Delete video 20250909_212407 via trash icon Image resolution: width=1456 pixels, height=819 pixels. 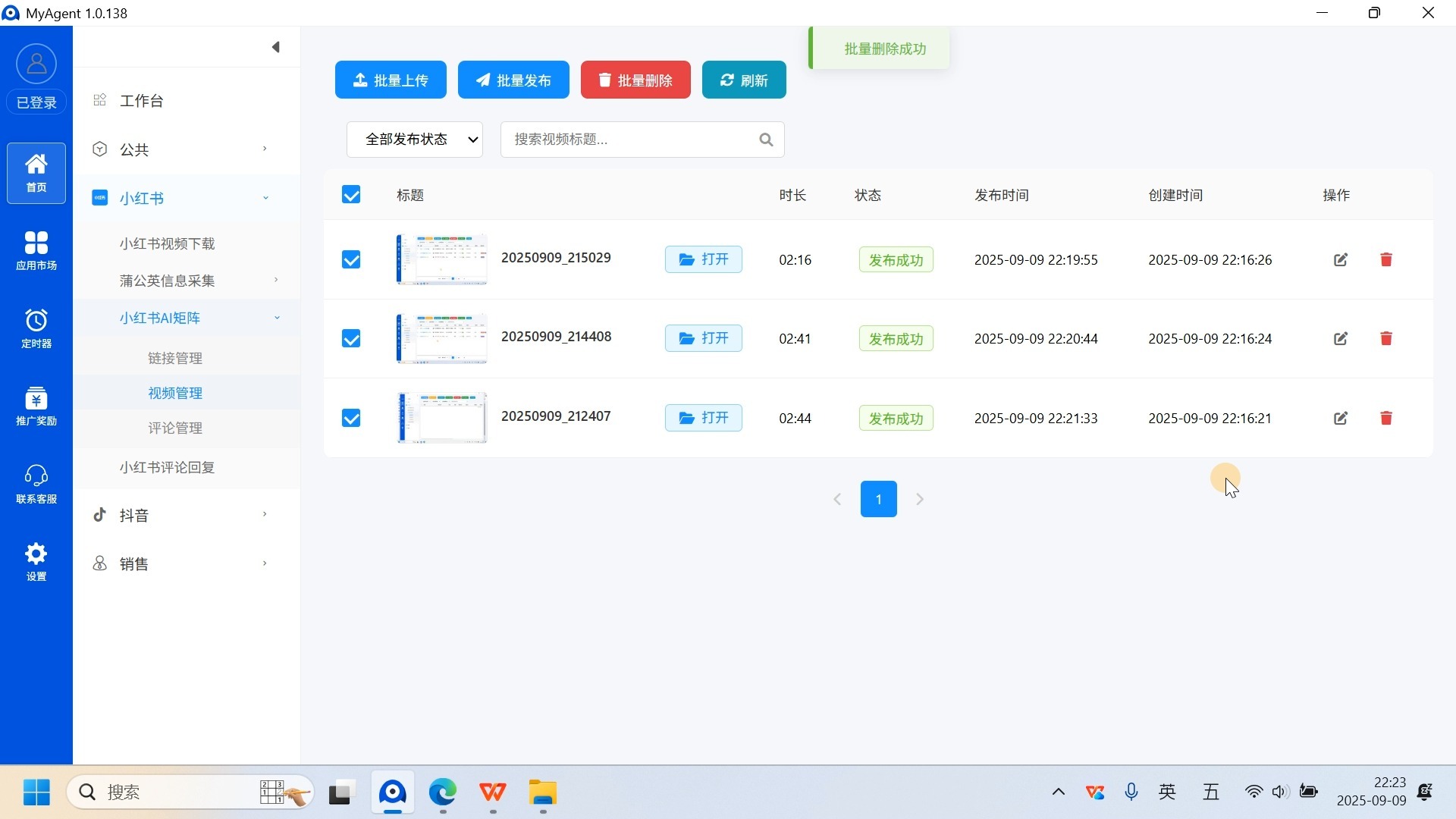(1386, 418)
